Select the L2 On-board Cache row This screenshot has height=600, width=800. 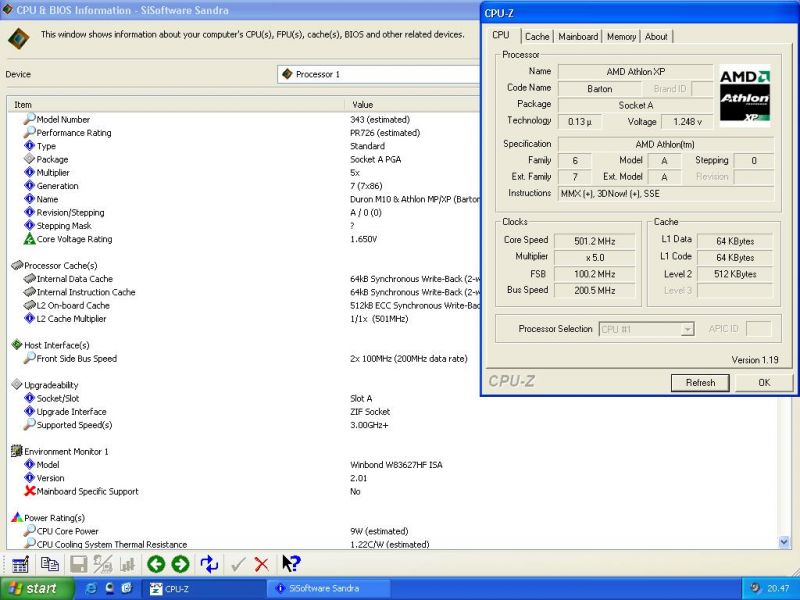pos(243,305)
